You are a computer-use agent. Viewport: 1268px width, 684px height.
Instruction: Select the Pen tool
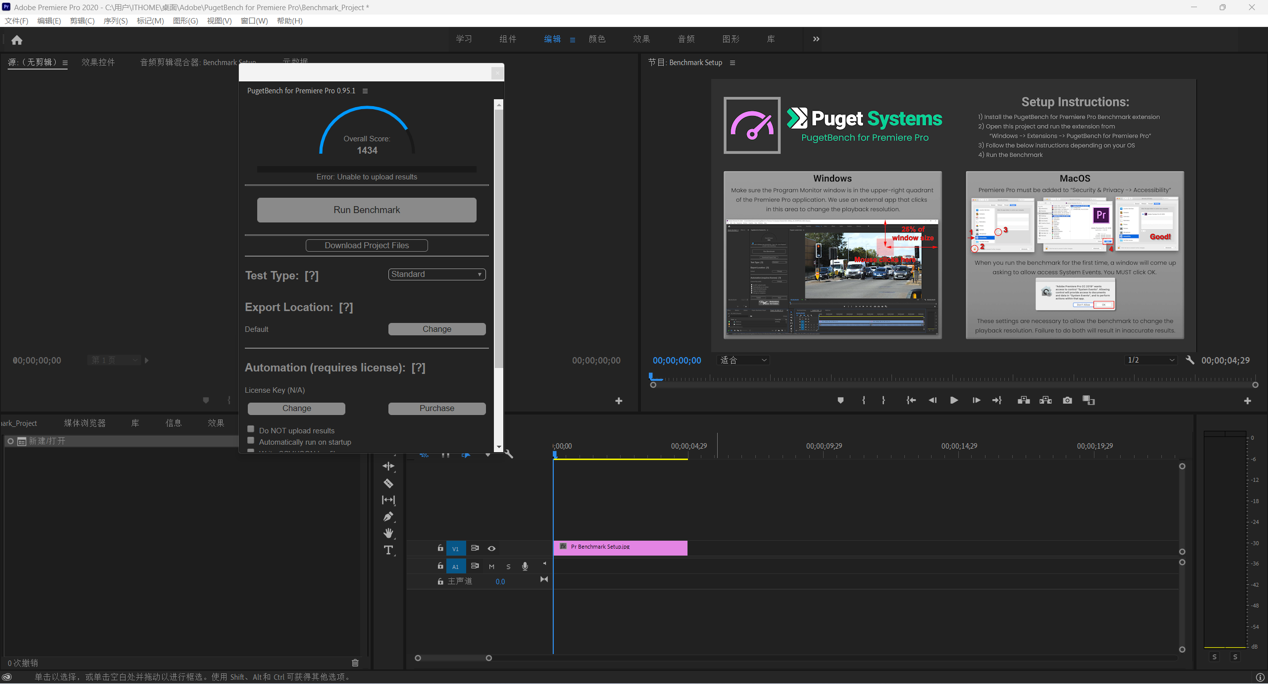(389, 517)
